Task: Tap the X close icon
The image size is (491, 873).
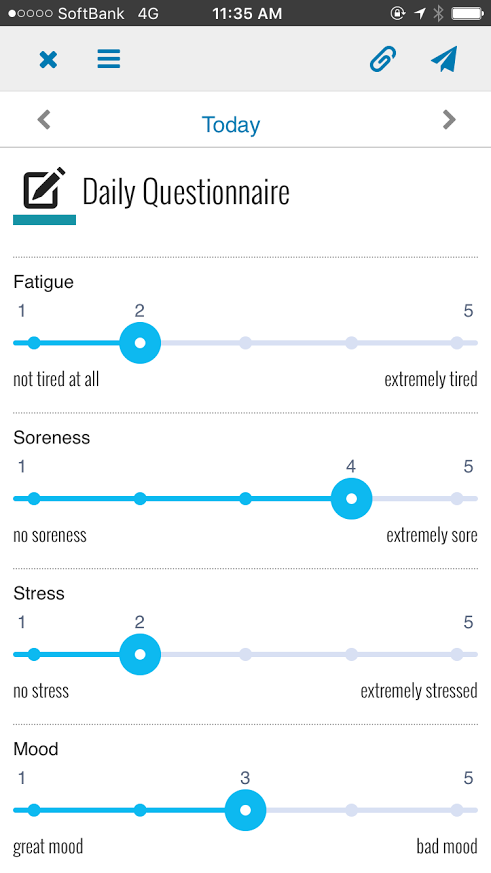Action: (48, 59)
